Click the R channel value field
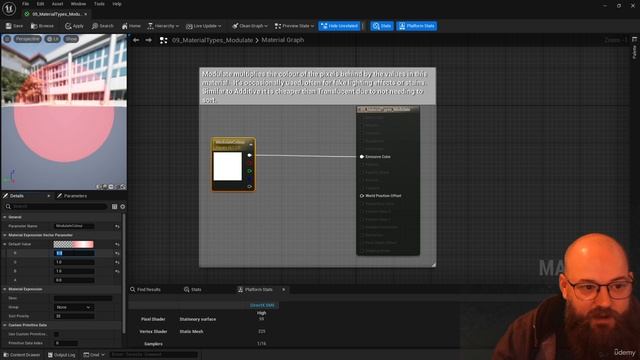640x360 pixels. click(x=74, y=253)
